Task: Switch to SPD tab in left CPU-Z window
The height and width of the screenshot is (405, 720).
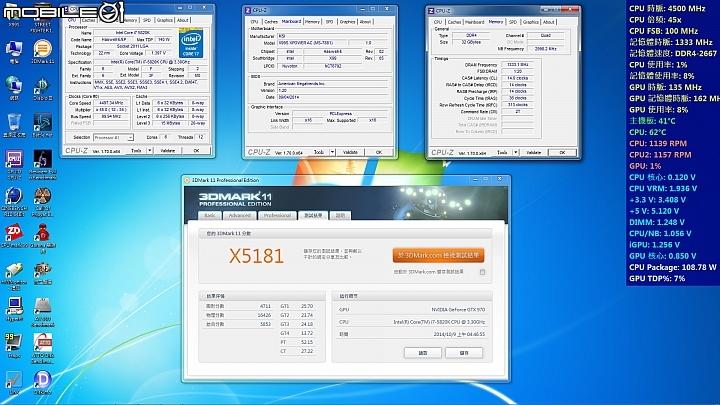Action: 146,20
